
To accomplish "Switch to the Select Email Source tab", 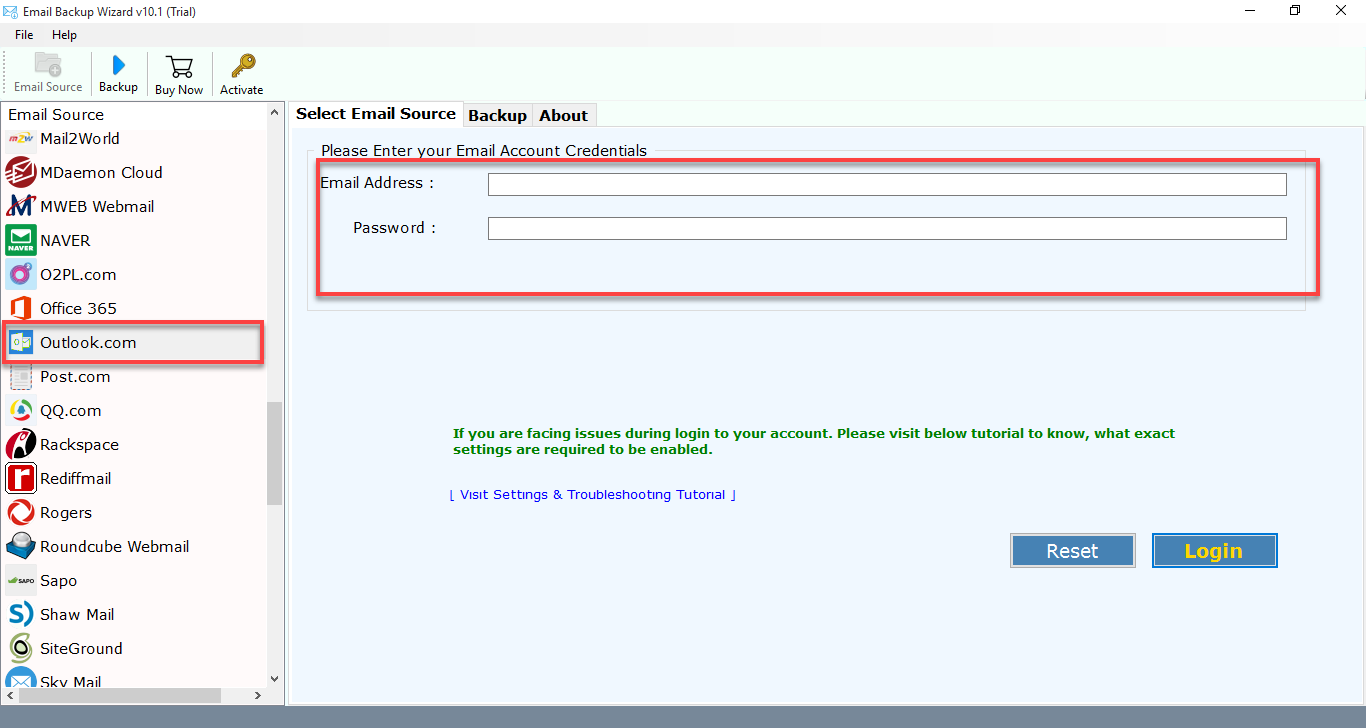I will point(376,114).
